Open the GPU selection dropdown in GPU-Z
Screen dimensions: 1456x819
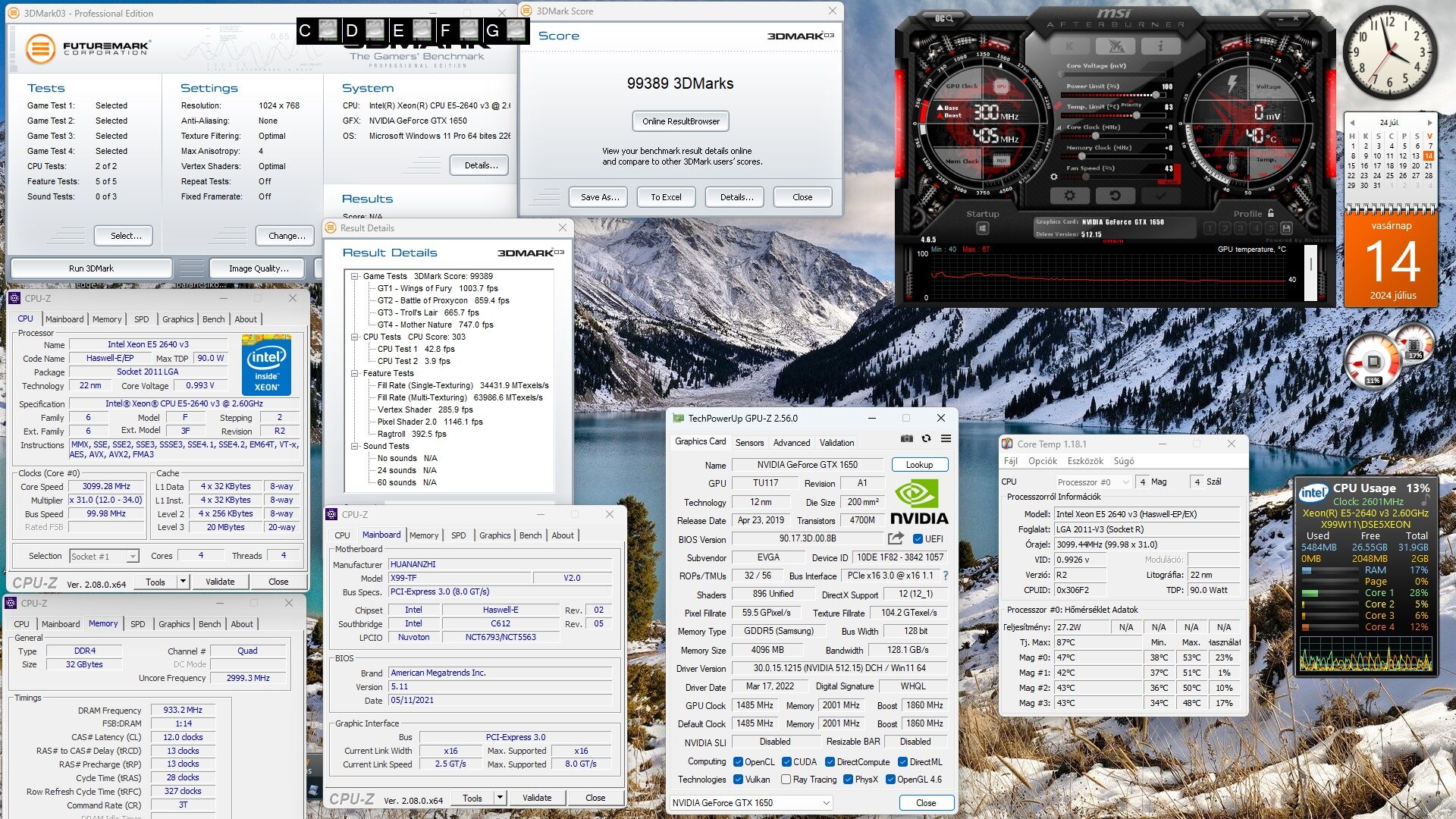coord(751,802)
